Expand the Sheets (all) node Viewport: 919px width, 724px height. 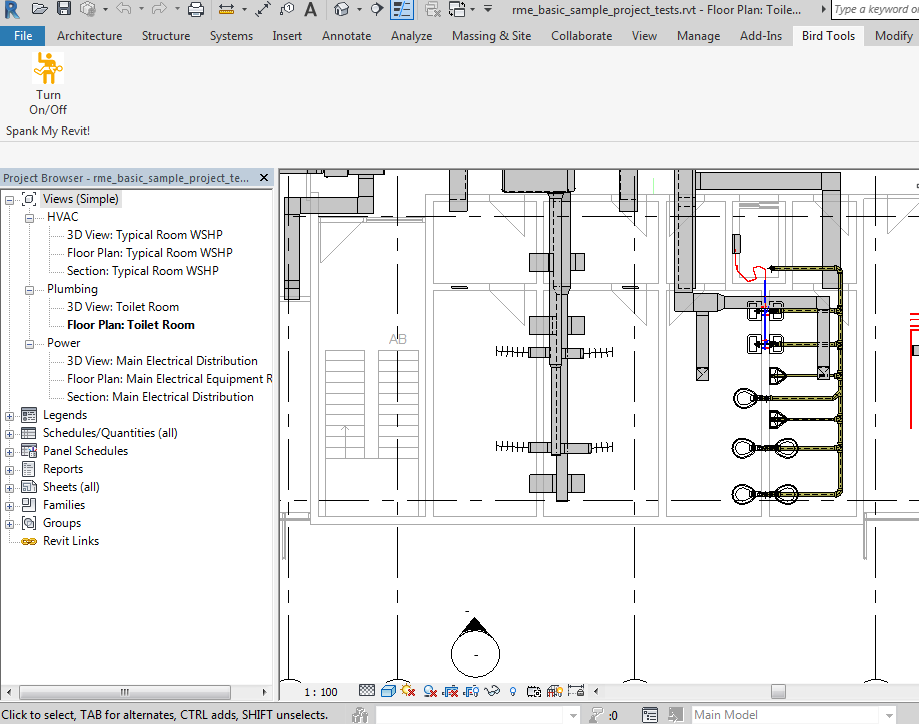[9, 488]
